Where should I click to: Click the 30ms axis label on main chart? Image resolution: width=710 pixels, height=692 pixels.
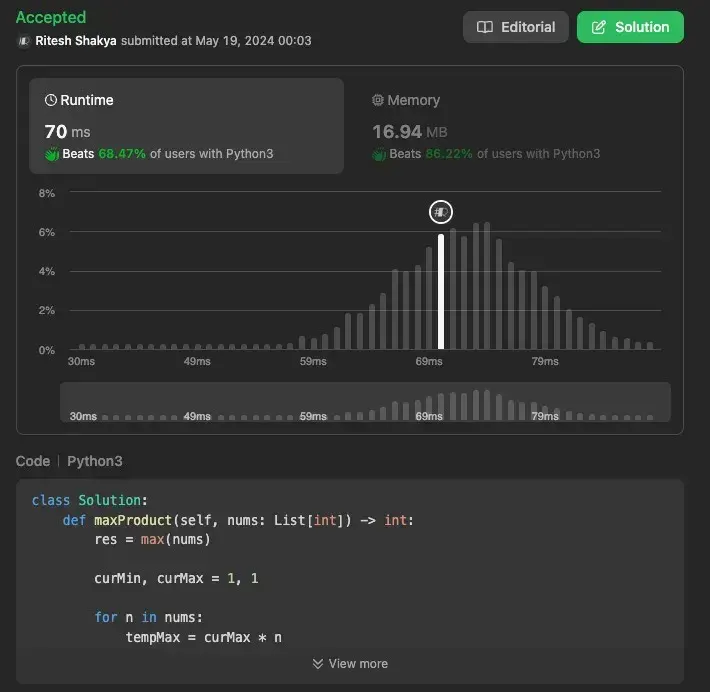pos(81,361)
